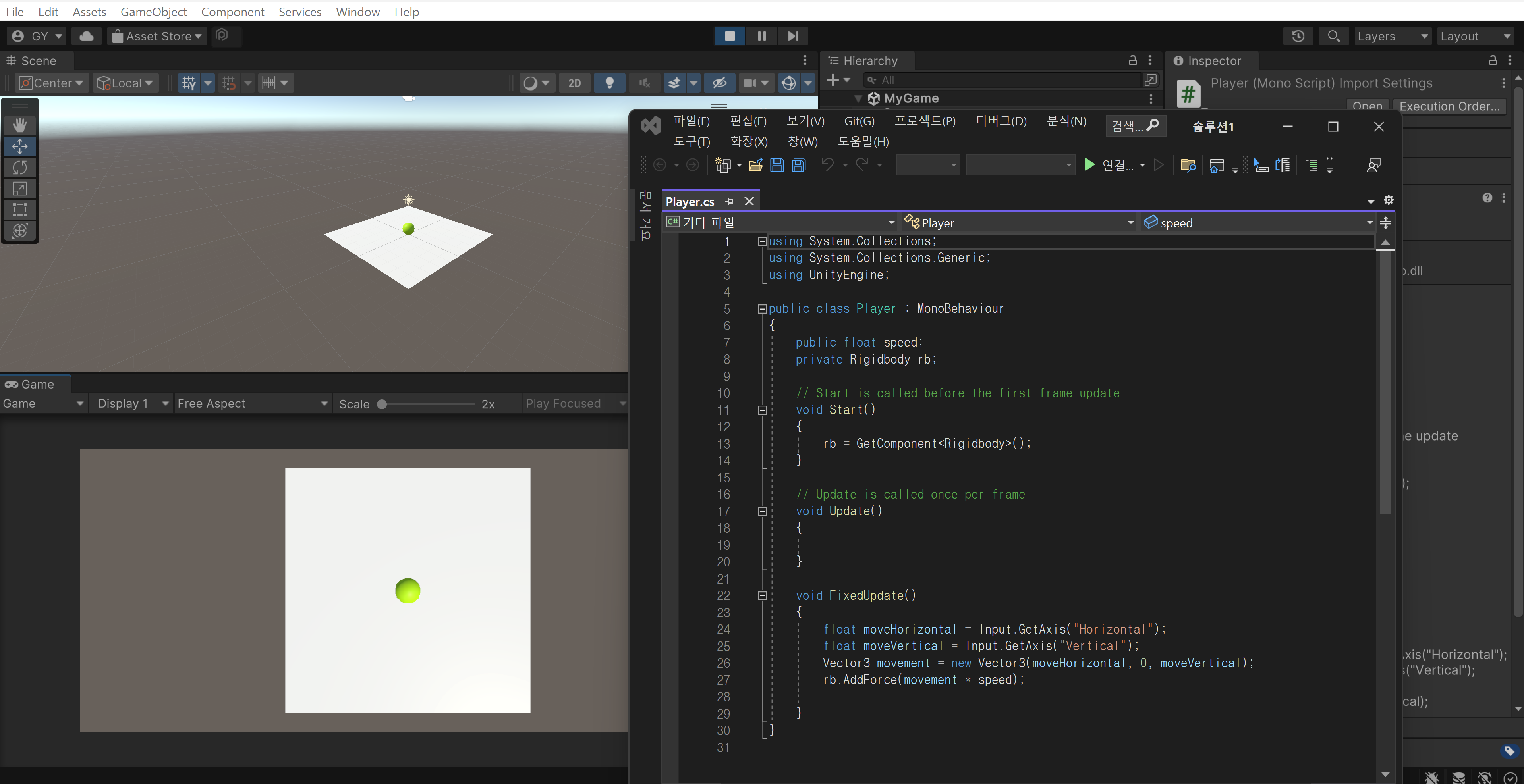Click the Unity cloud icon

click(86, 36)
